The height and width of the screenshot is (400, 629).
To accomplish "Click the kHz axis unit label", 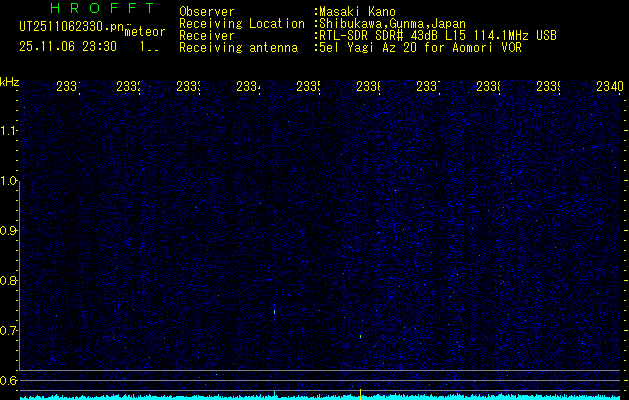I will coord(10,82).
